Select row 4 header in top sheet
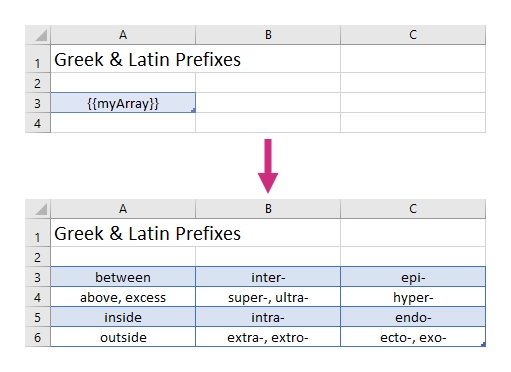This screenshot has height=372, width=511. [38, 123]
